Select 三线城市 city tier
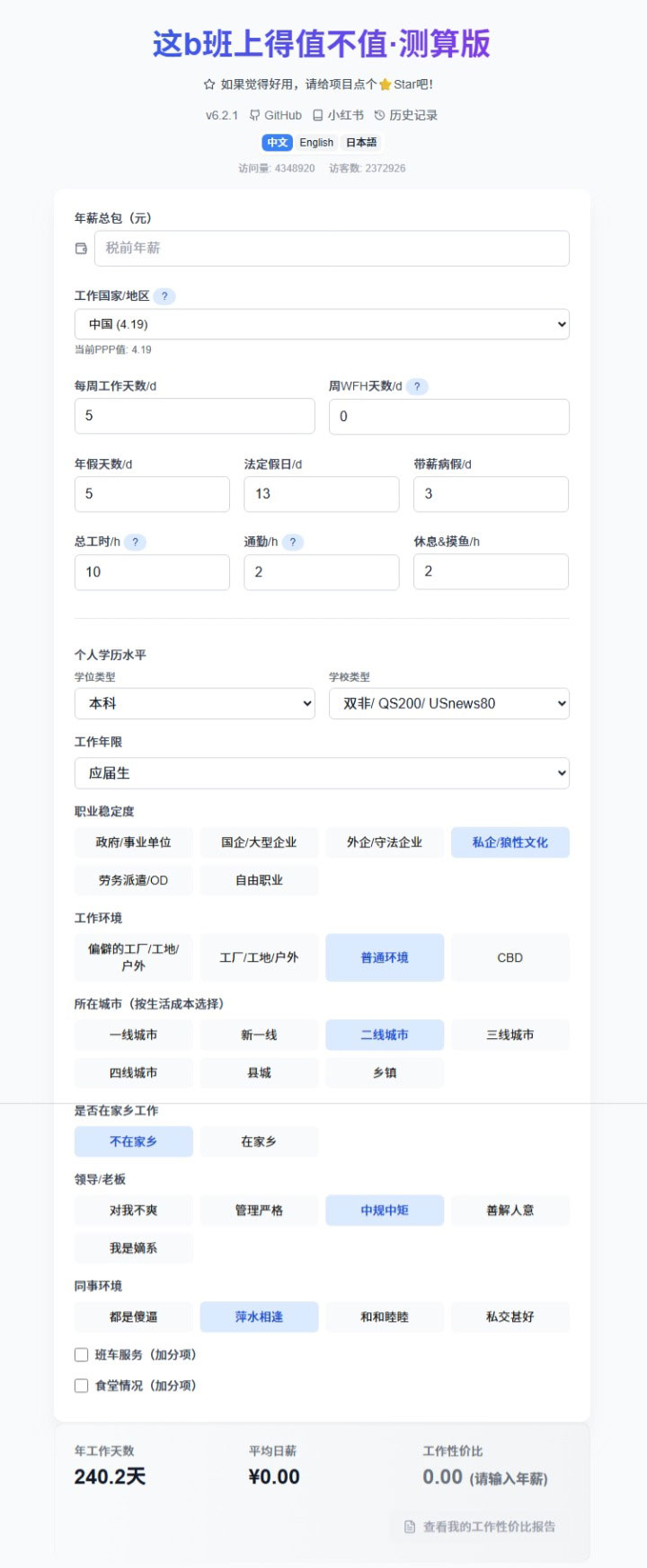 pos(510,1035)
